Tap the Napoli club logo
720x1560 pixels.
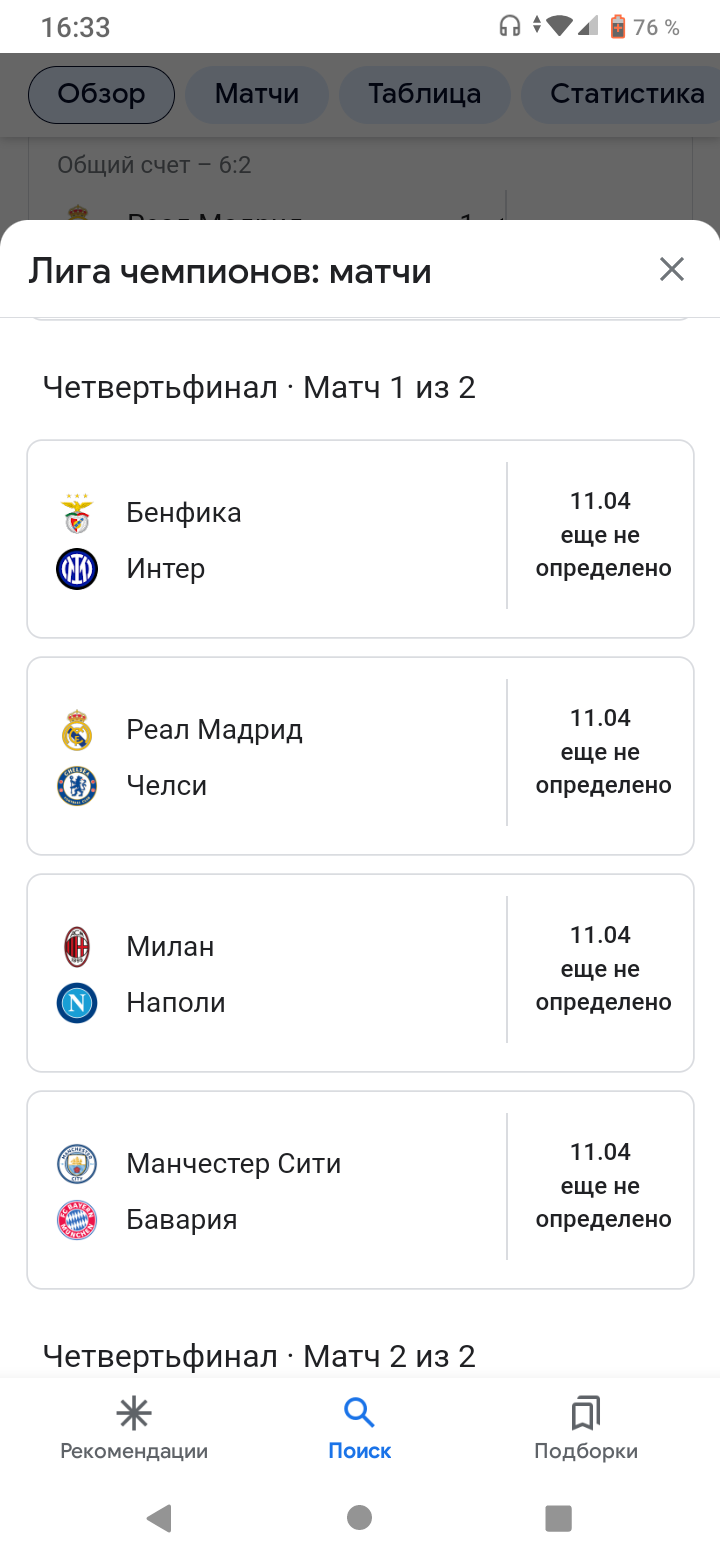[x=77, y=1003]
